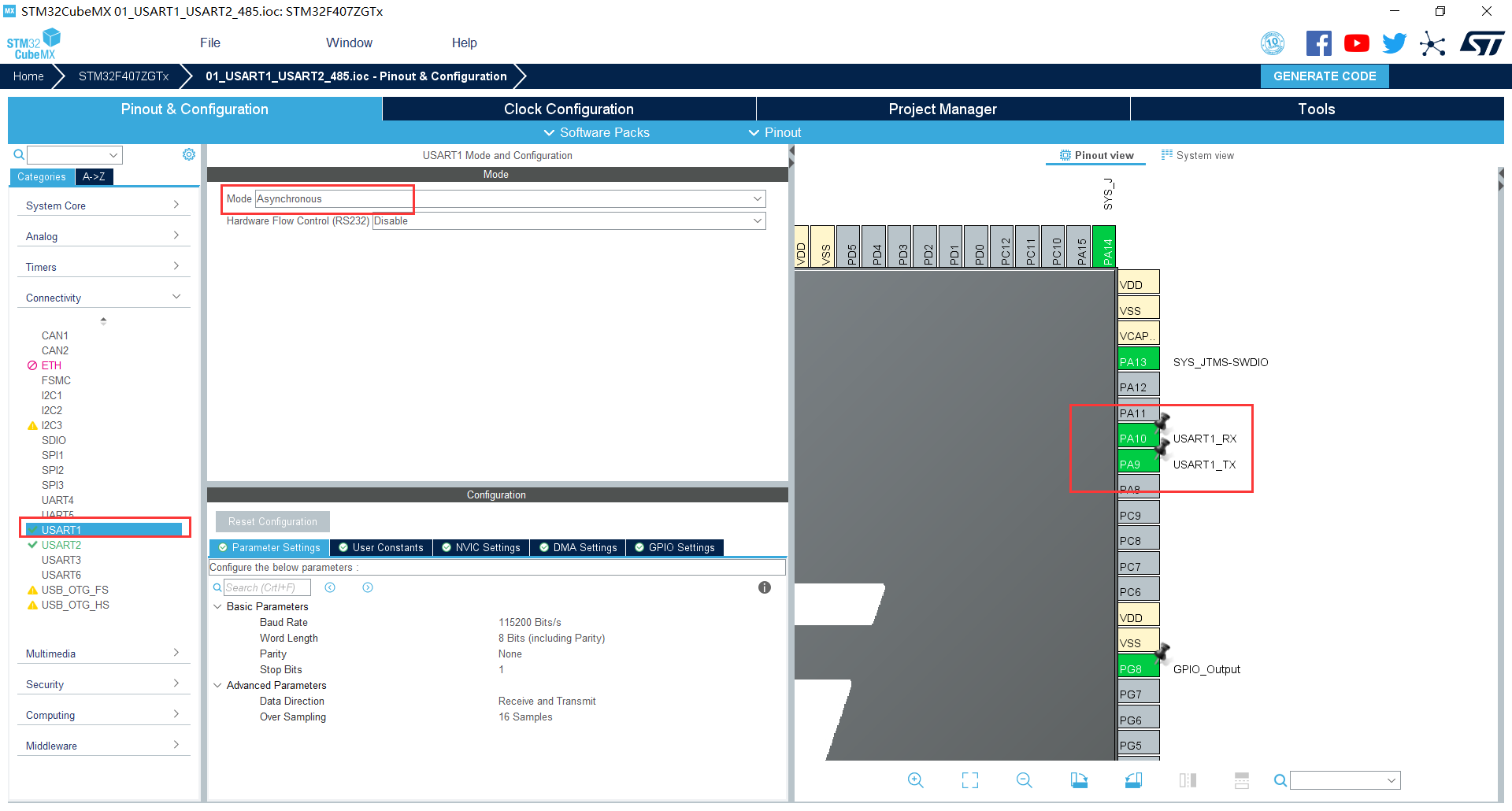The image size is (1512, 811).
Task: Show parameter information icon
Action: tap(764, 587)
